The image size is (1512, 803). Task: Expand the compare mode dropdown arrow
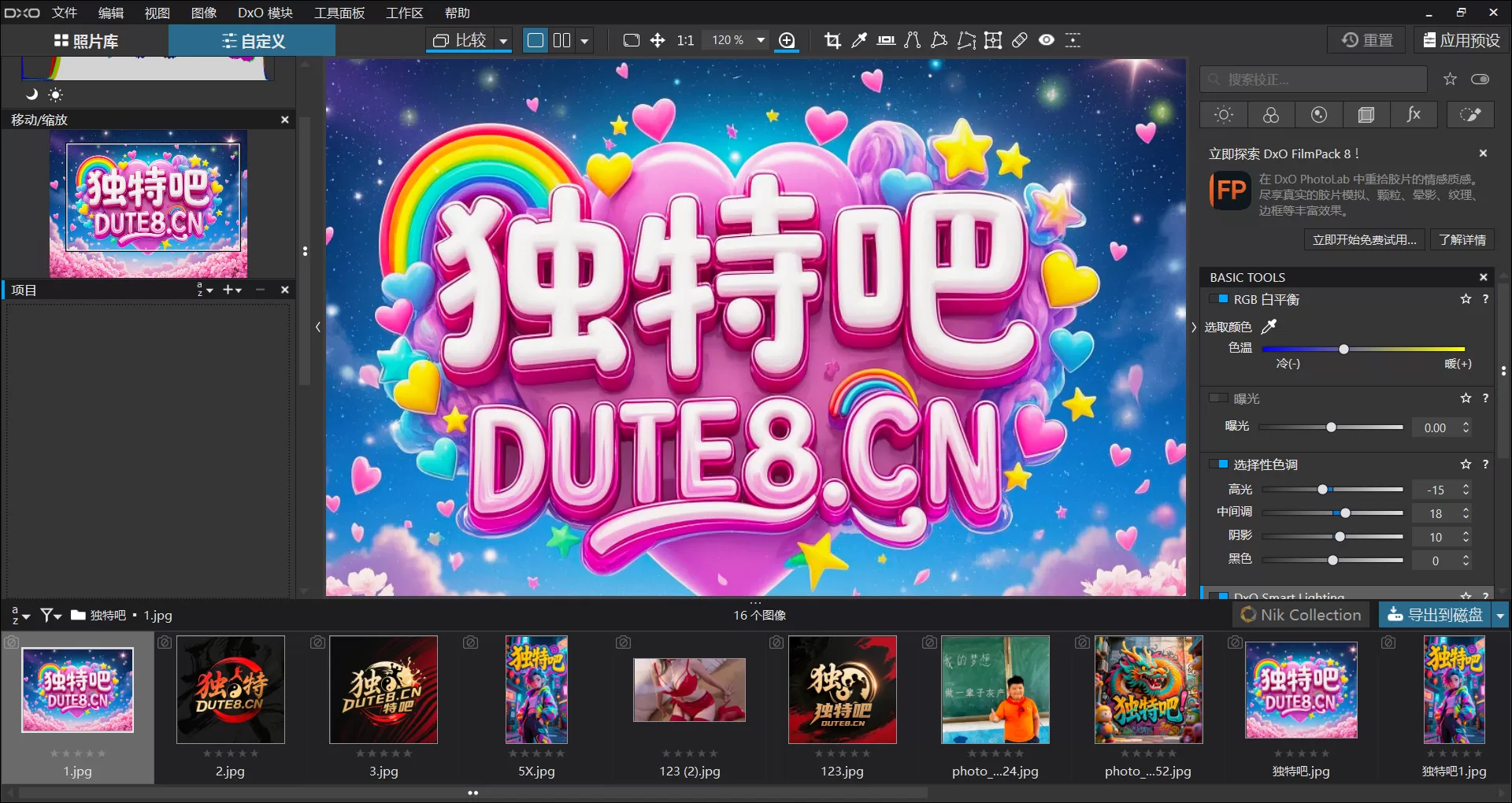pyautogui.click(x=503, y=40)
